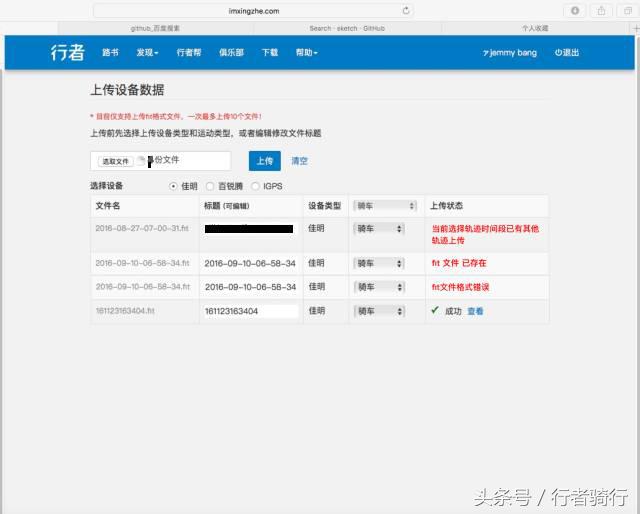Expand 帮助 menu in navbar
The image size is (640, 514).
pos(307,53)
